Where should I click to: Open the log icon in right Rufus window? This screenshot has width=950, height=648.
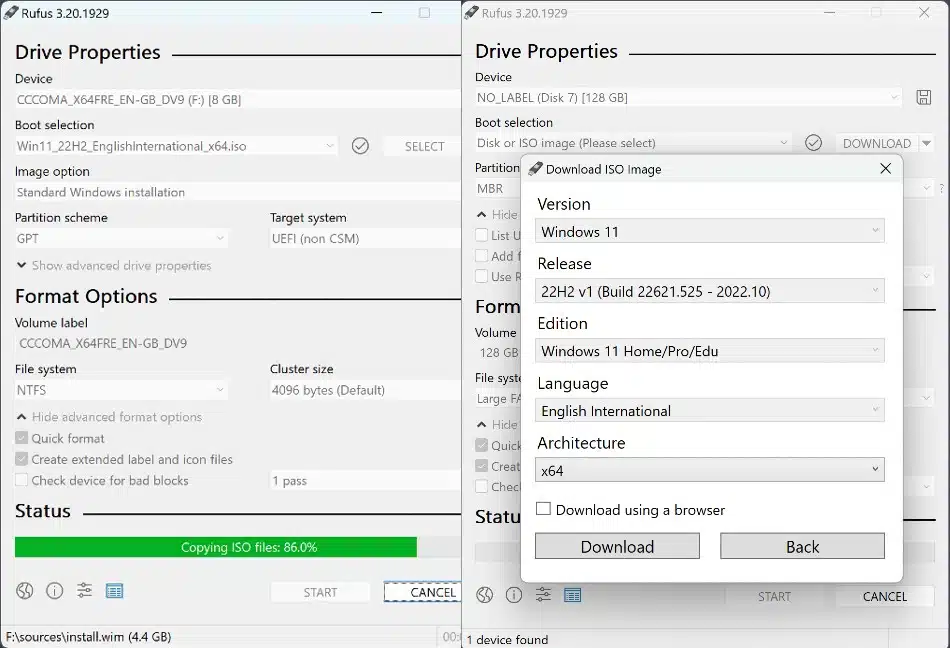pyautogui.click(x=573, y=595)
